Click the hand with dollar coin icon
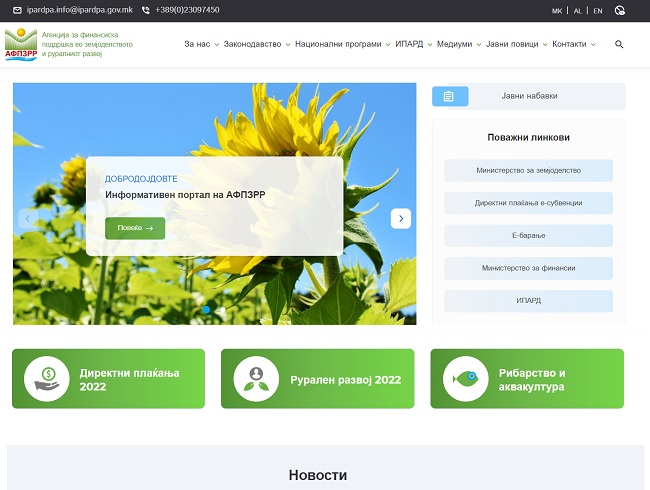This screenshot has height=490, width=650. [x=46, y=379]
